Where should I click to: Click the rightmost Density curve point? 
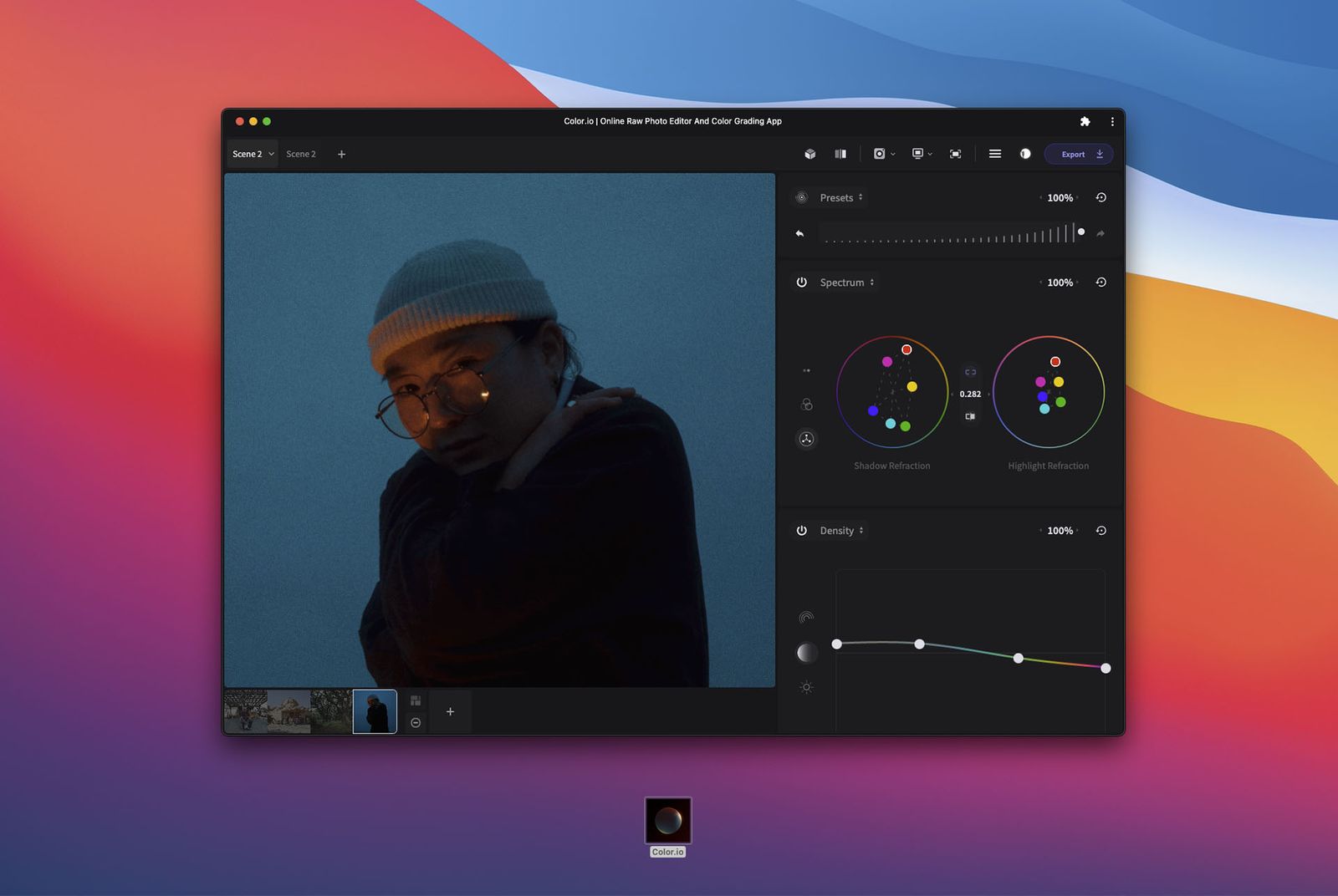[x=1106, y=669]
